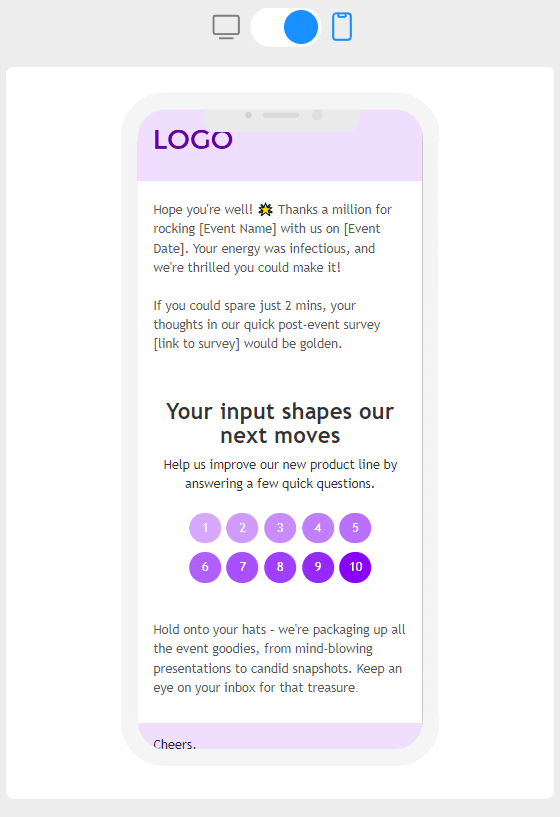Pick rating circle number 7
The width and height of the screenshot is (560, 817).
coord(242,567)
